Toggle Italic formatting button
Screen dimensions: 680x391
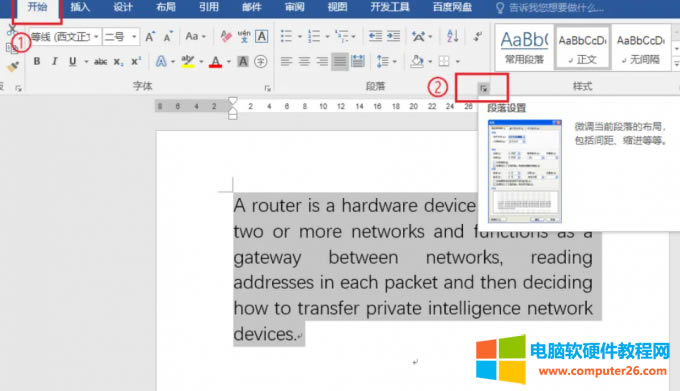55,62
